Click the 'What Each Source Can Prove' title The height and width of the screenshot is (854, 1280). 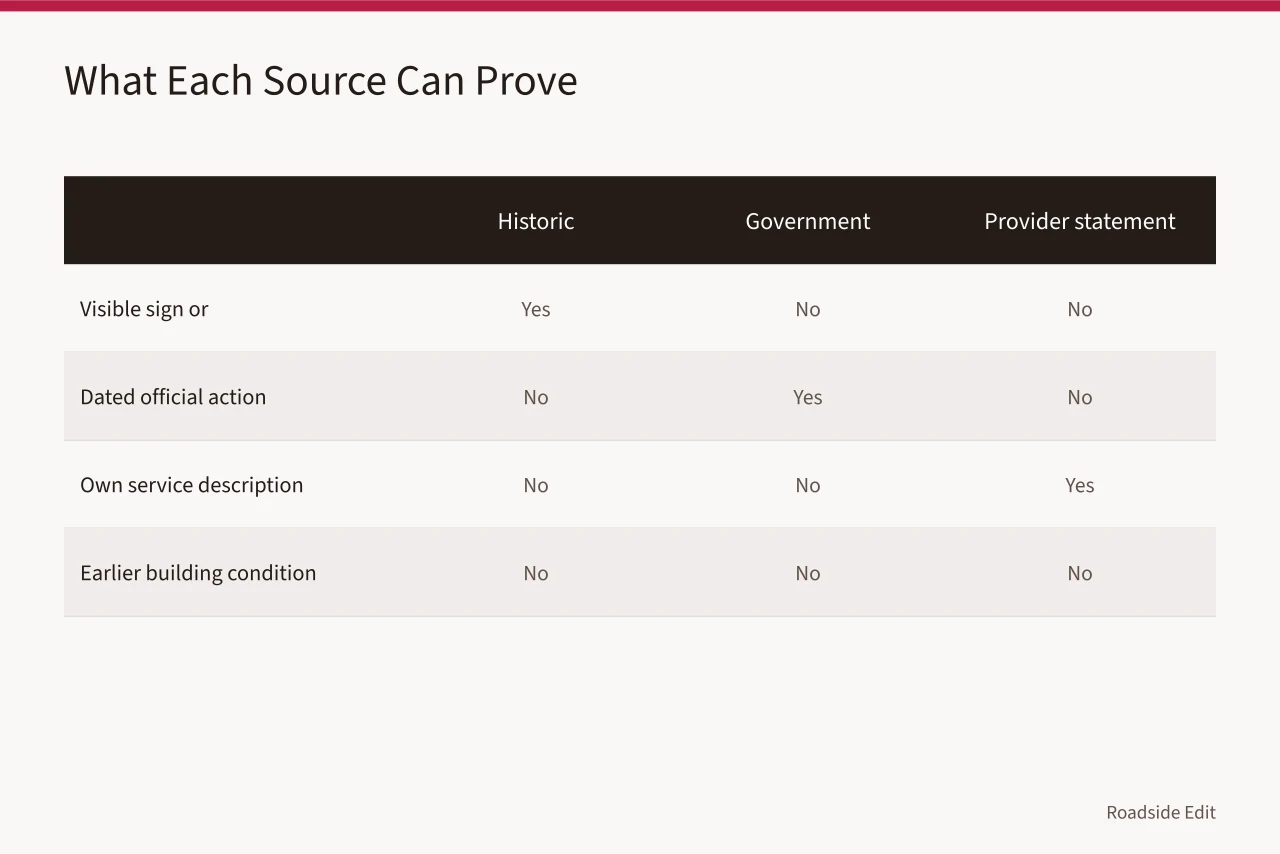pyautogui.click(x=321, y=81)
